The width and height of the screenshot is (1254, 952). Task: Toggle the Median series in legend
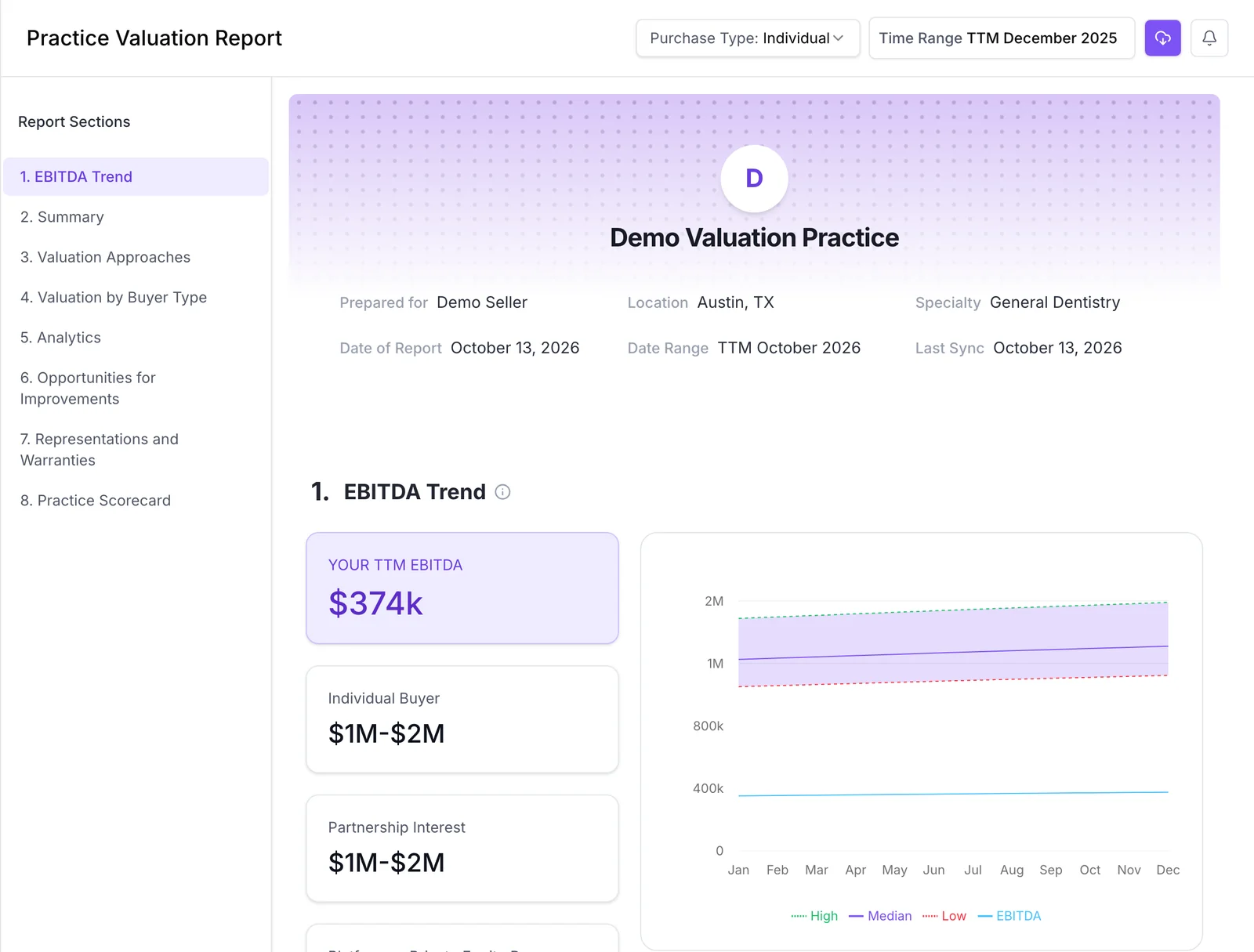tap(880, 916)
